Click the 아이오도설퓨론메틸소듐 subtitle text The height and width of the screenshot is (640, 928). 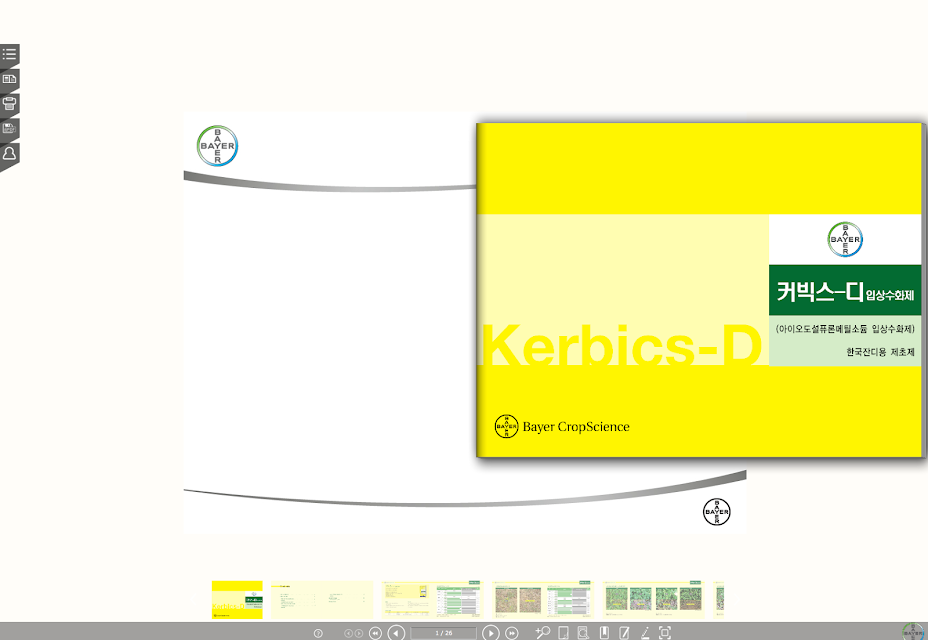pyautogui.click(x=845, y=329)
